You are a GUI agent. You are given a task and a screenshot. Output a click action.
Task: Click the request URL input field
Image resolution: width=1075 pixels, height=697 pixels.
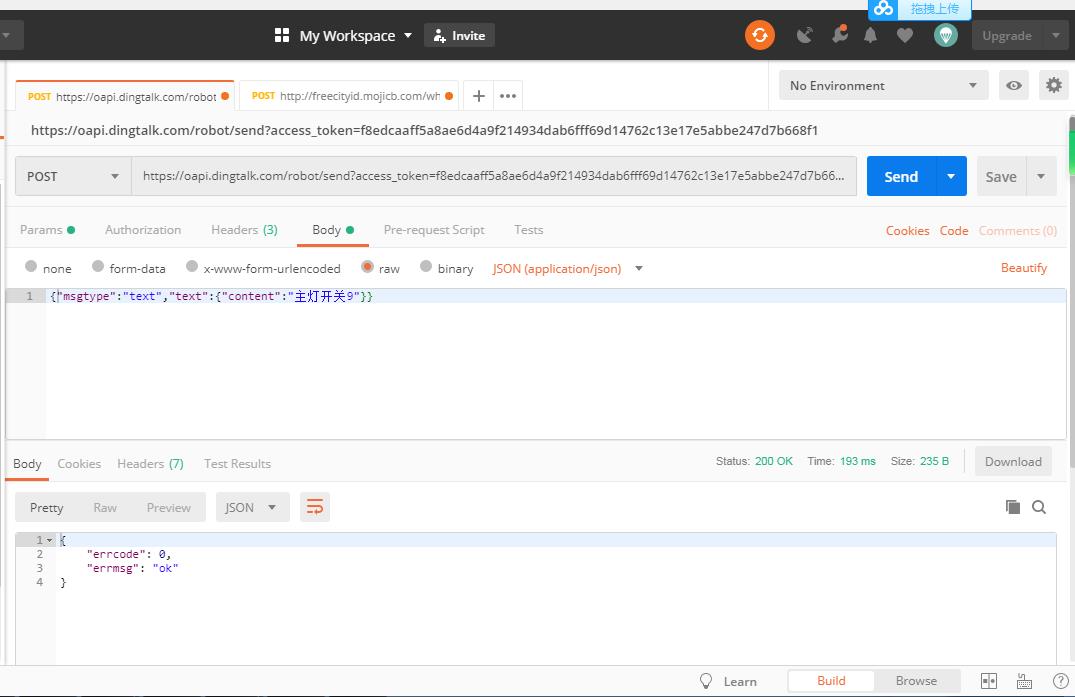pos(494,176)
